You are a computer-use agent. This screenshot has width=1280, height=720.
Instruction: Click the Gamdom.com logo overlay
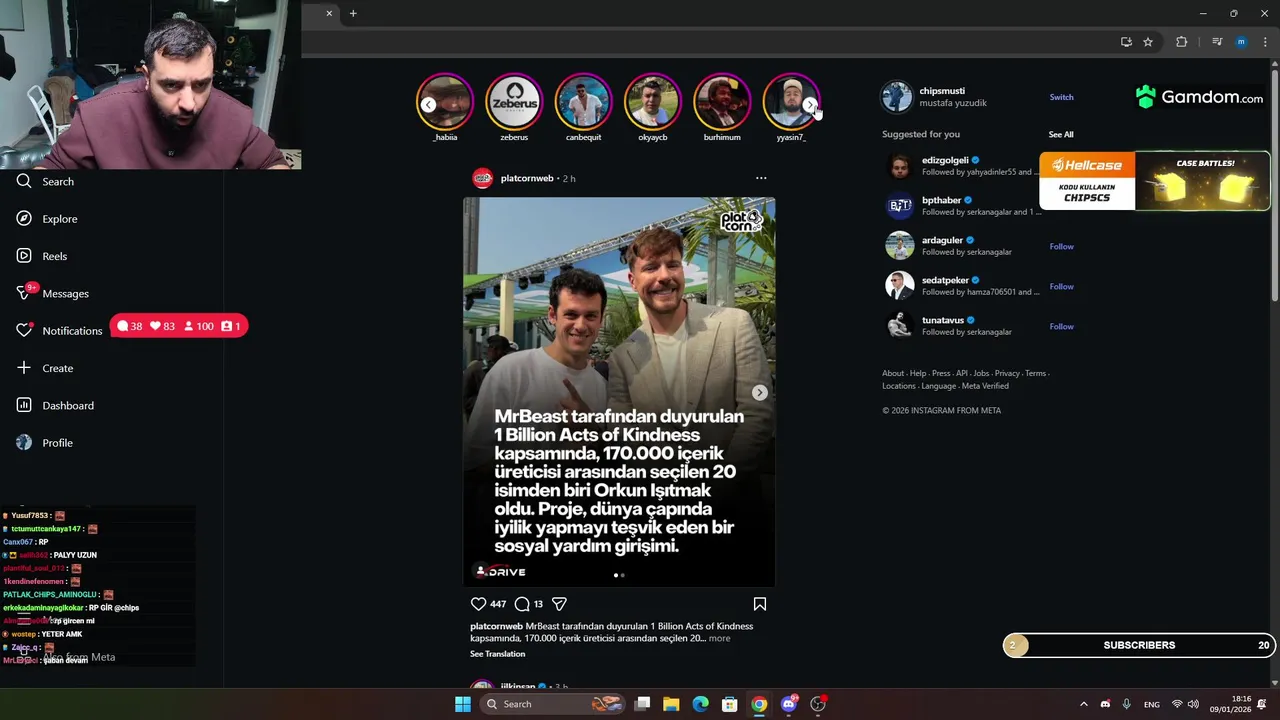[x=1199, y=97]
